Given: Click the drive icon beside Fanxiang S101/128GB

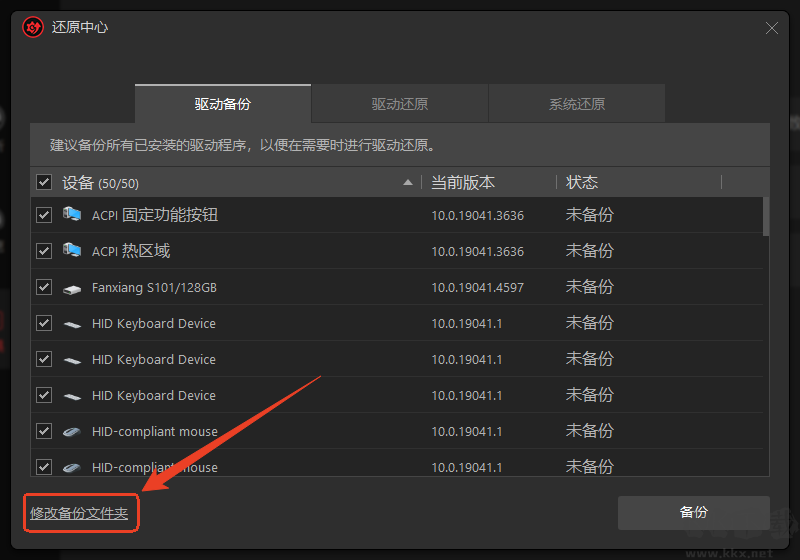Looking at the screenshot, I should pyautogui.click(x=72, y=289).
